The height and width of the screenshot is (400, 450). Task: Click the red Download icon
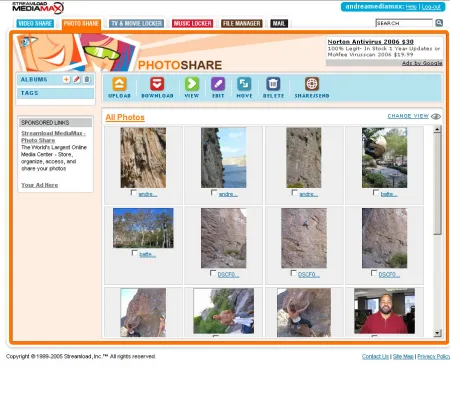157,84
